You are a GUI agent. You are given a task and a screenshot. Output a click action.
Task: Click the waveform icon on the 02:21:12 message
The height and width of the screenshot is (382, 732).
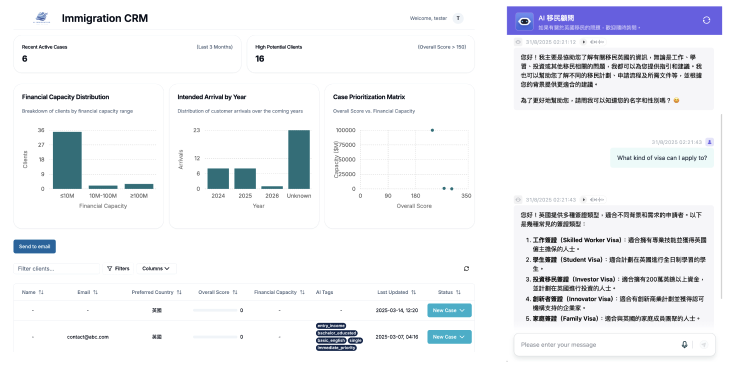[597, 42]
